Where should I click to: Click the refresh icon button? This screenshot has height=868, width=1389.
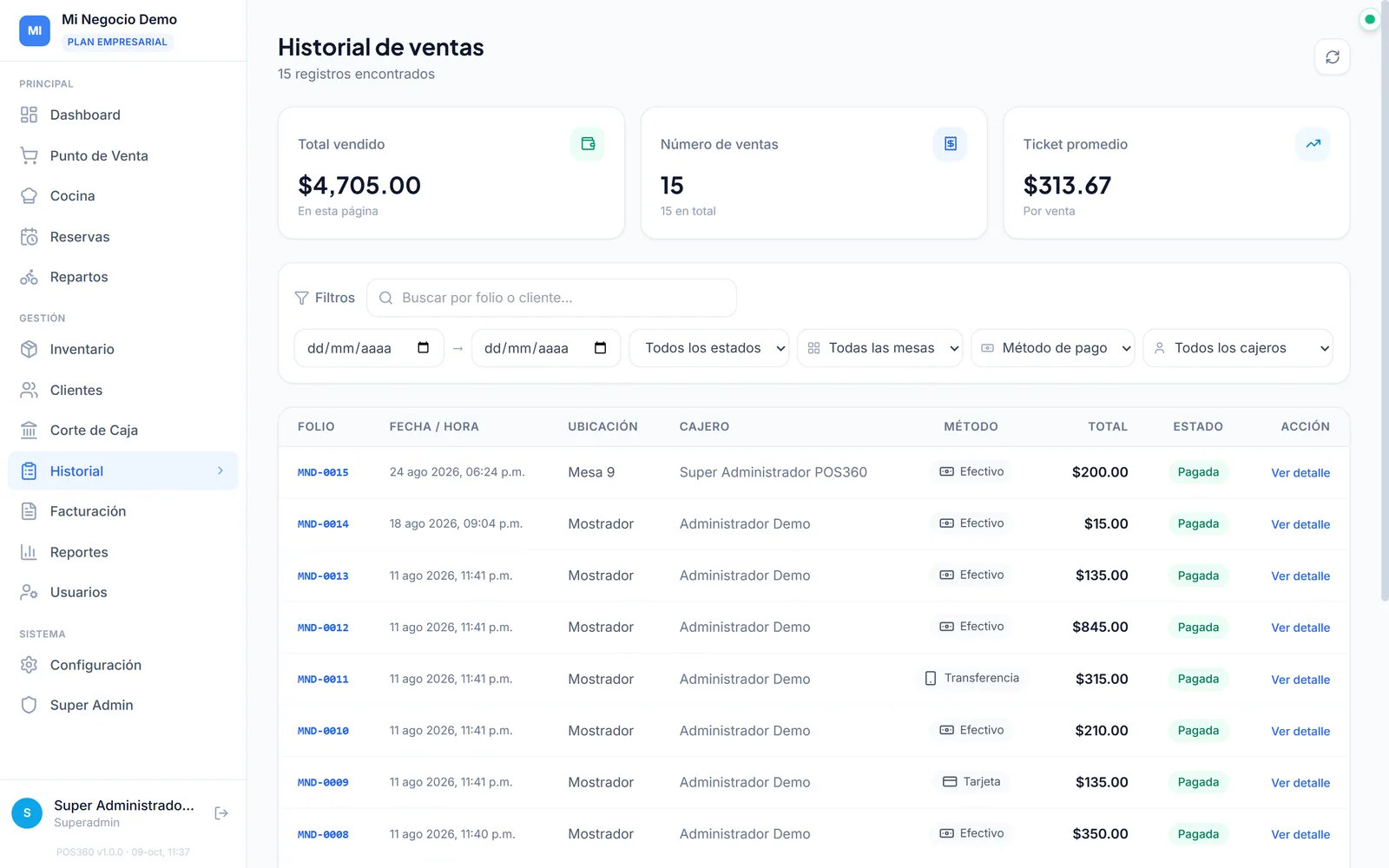[1332, 57]
